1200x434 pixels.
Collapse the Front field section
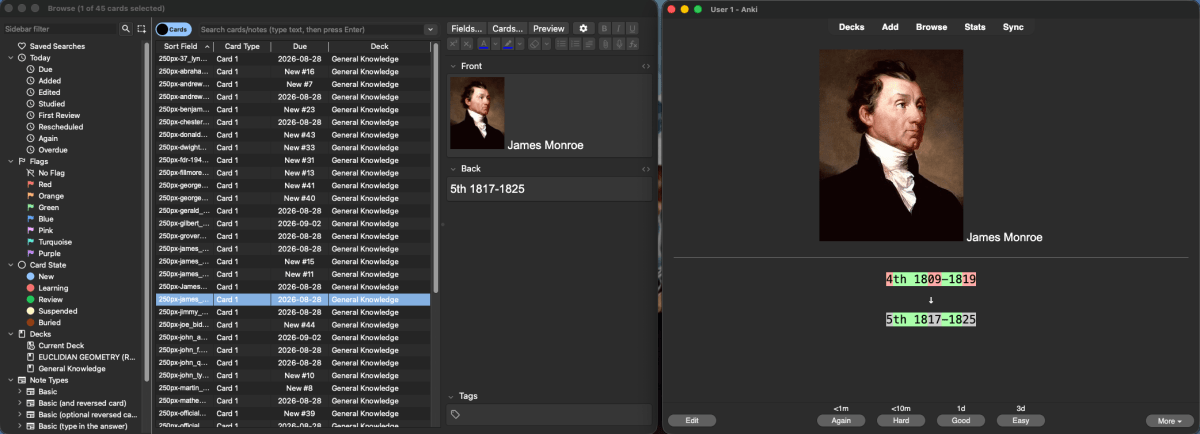click(x=452, y=66)
